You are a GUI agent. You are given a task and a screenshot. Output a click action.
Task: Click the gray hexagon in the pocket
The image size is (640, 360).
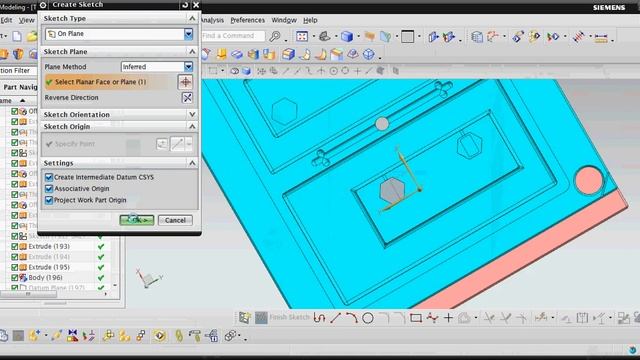click(392, 190)
